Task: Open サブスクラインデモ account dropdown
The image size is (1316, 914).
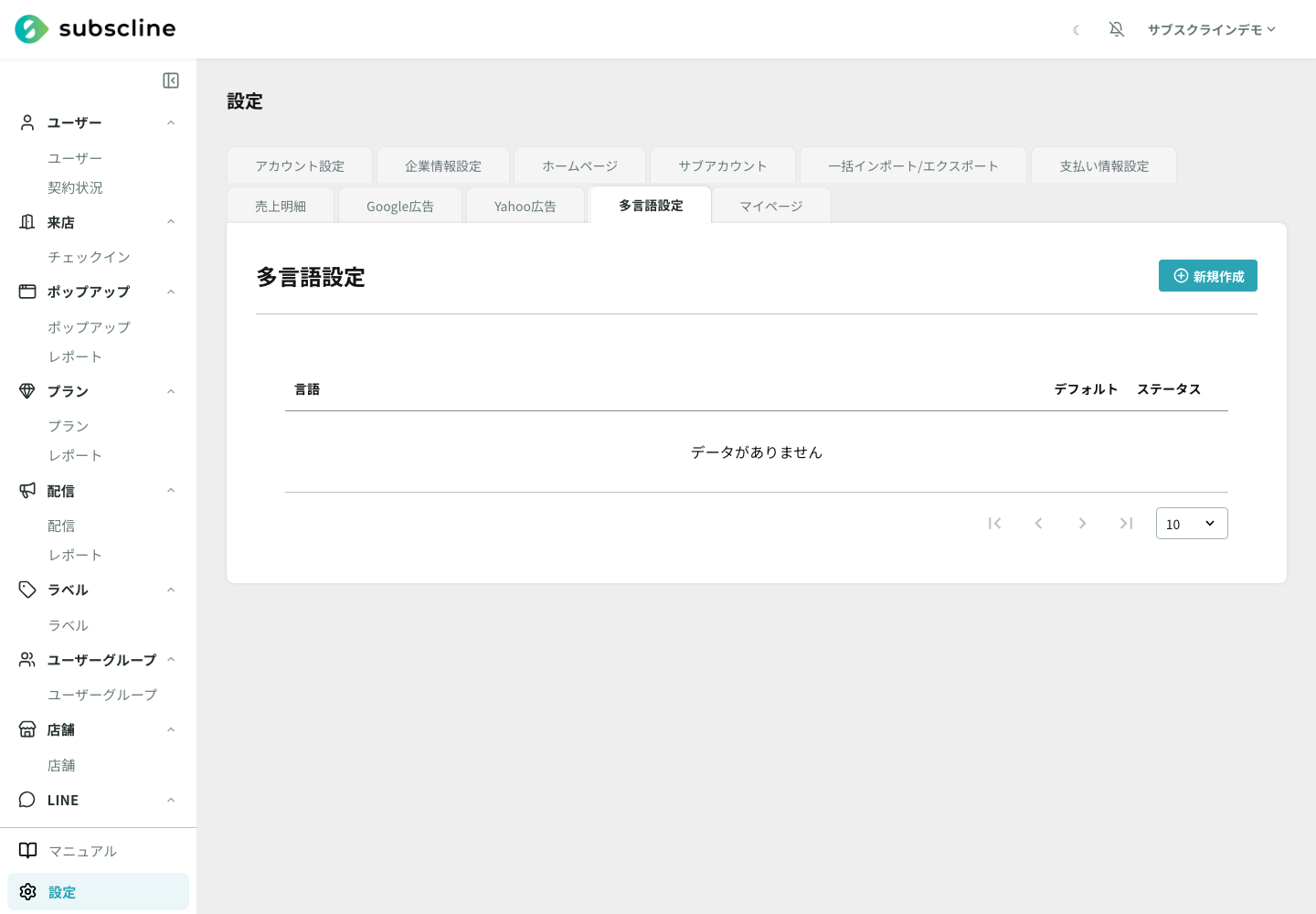Action: click(x=1212, y=29)
